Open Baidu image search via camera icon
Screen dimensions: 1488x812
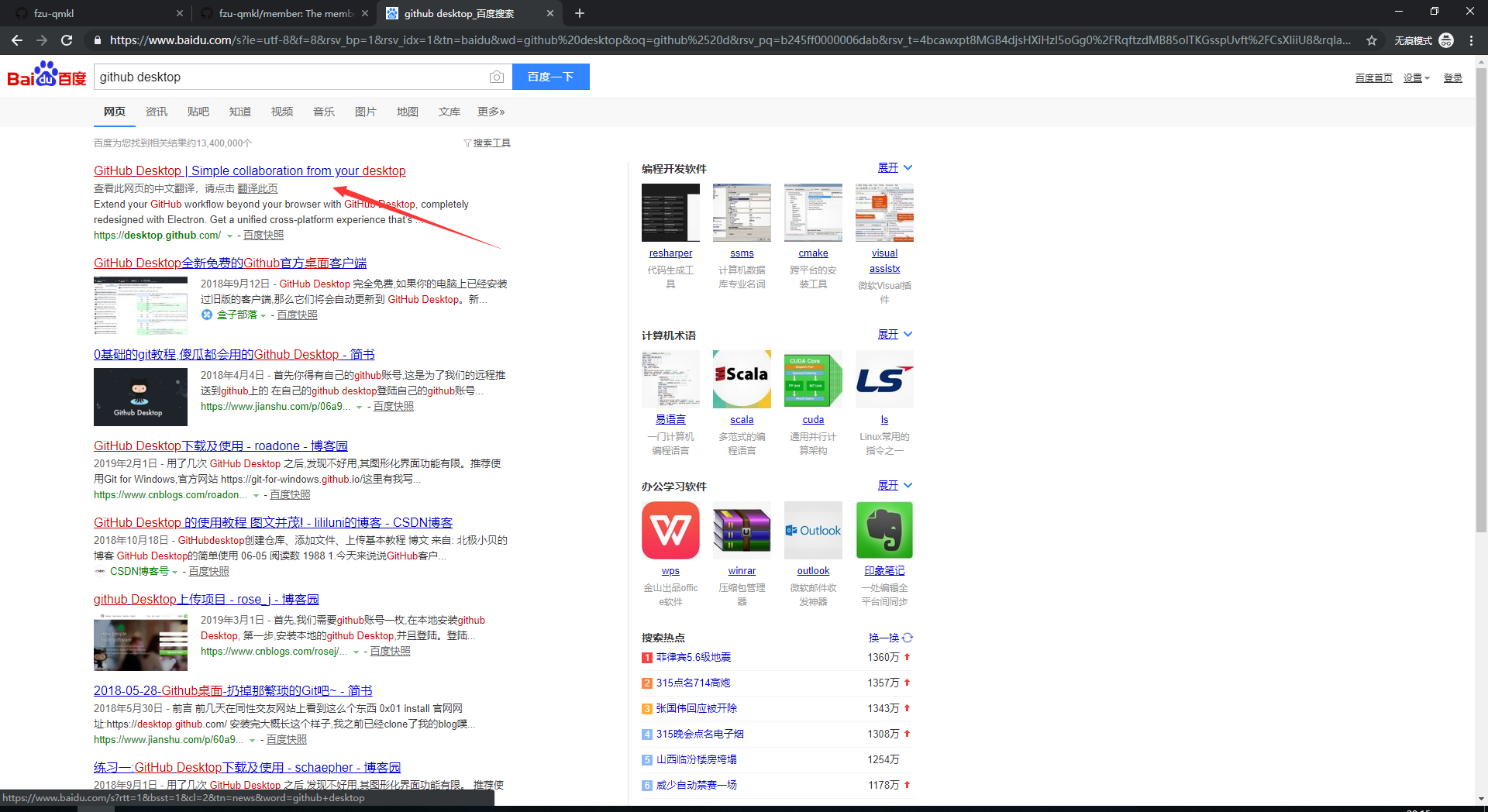[x=496, y=77]
